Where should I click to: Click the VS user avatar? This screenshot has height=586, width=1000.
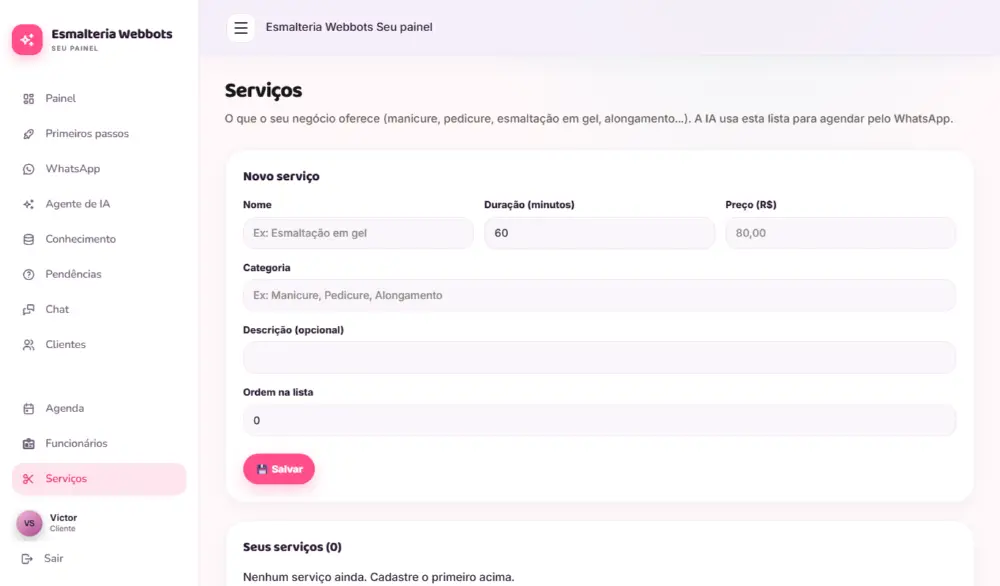[x=29, y=523]
